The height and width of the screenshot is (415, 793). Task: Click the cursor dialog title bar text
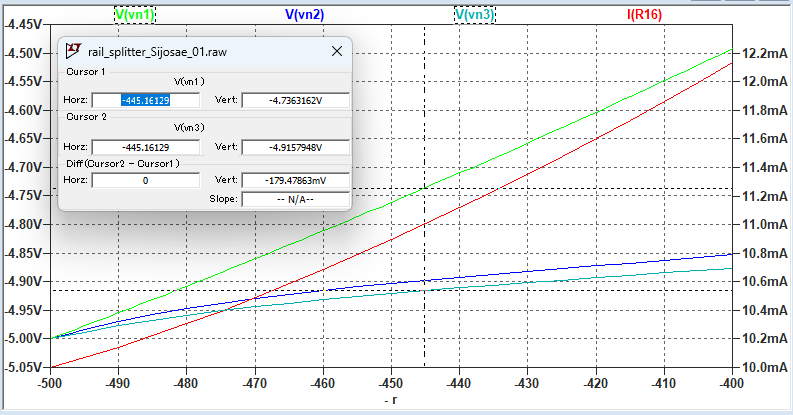click(x=154, y=51)
